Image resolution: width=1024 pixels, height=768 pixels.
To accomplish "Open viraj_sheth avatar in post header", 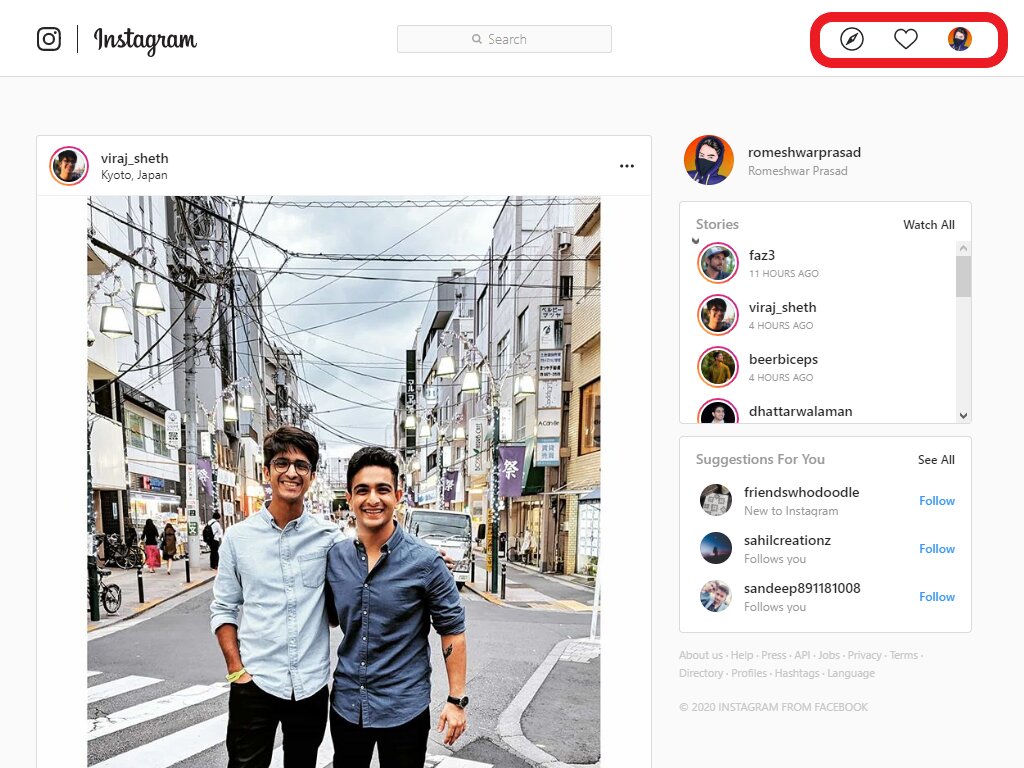I will tap(69, 166).
